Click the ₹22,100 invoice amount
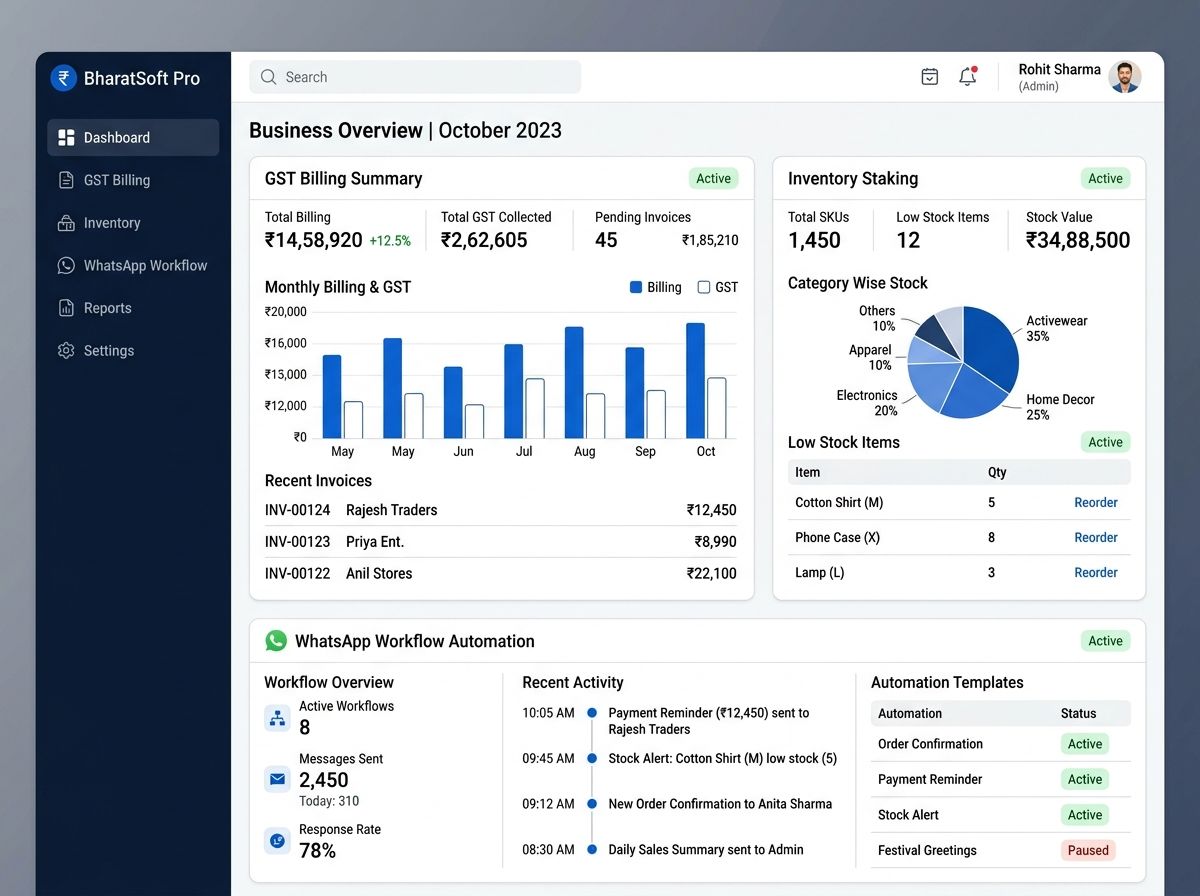 711,574
